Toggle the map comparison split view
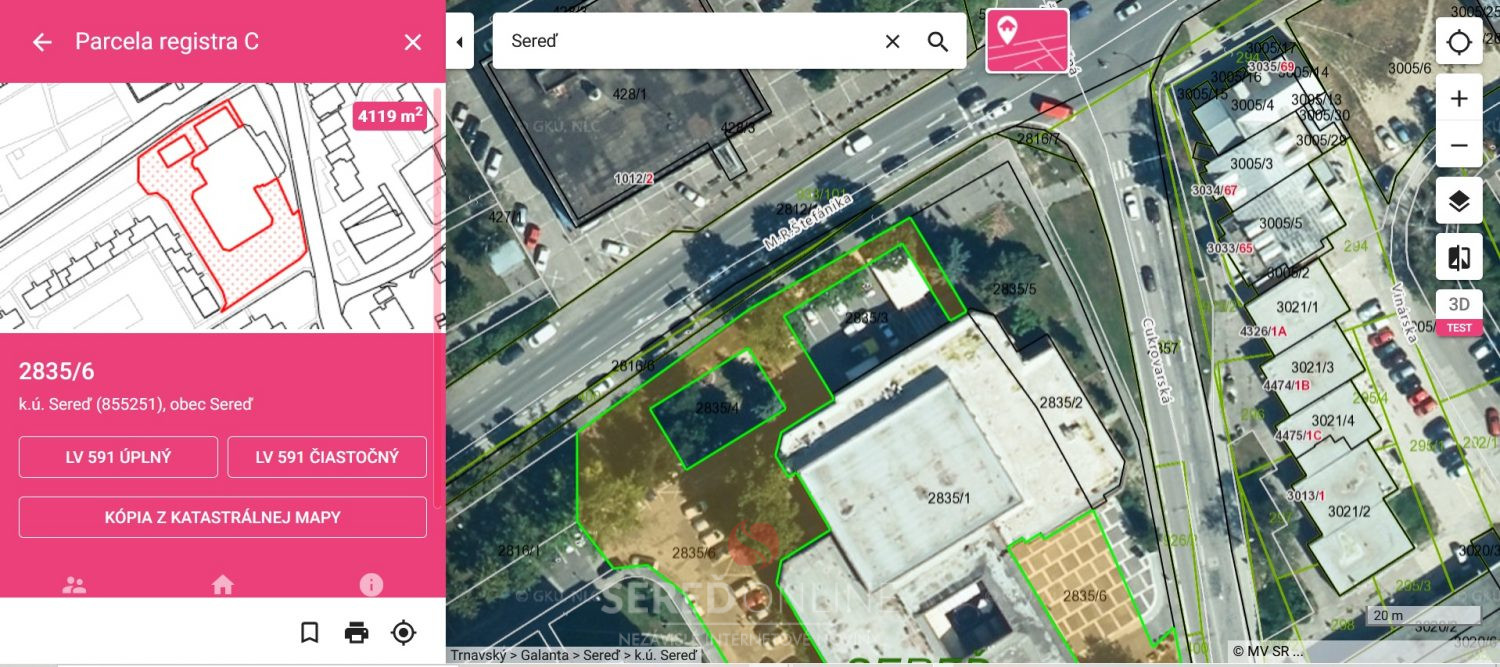This screenshot has width=1500, height=667. coord(1459,257)
